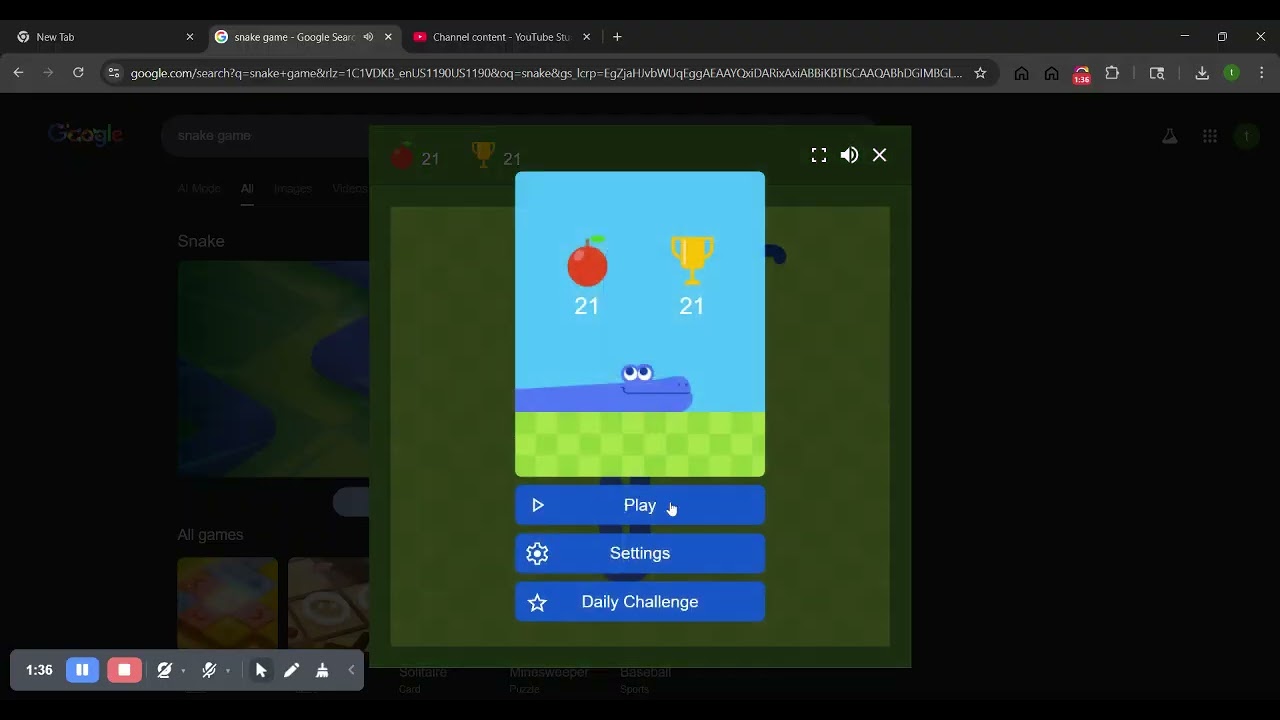
Task: Click the Google logo on search page
Action: [x=85, y=134]
